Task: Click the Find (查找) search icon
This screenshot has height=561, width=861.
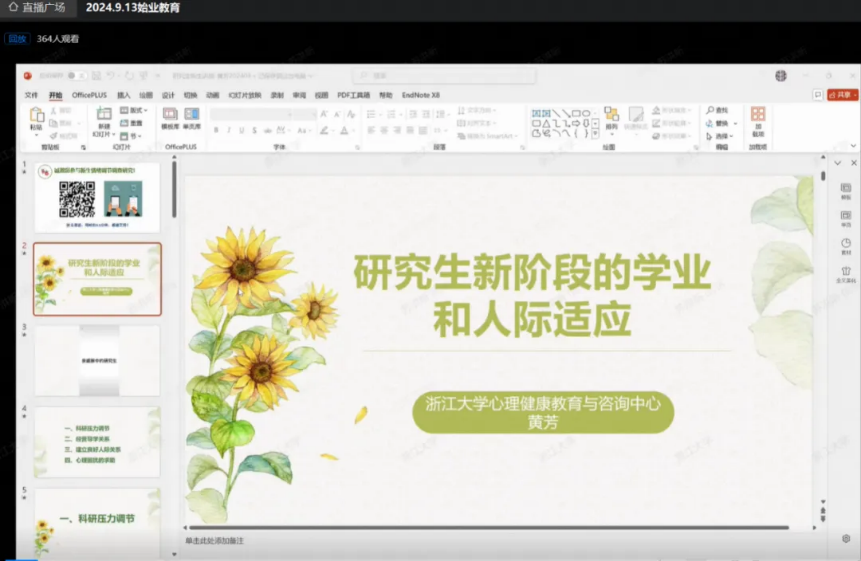Action: click(x=717, y=110)
